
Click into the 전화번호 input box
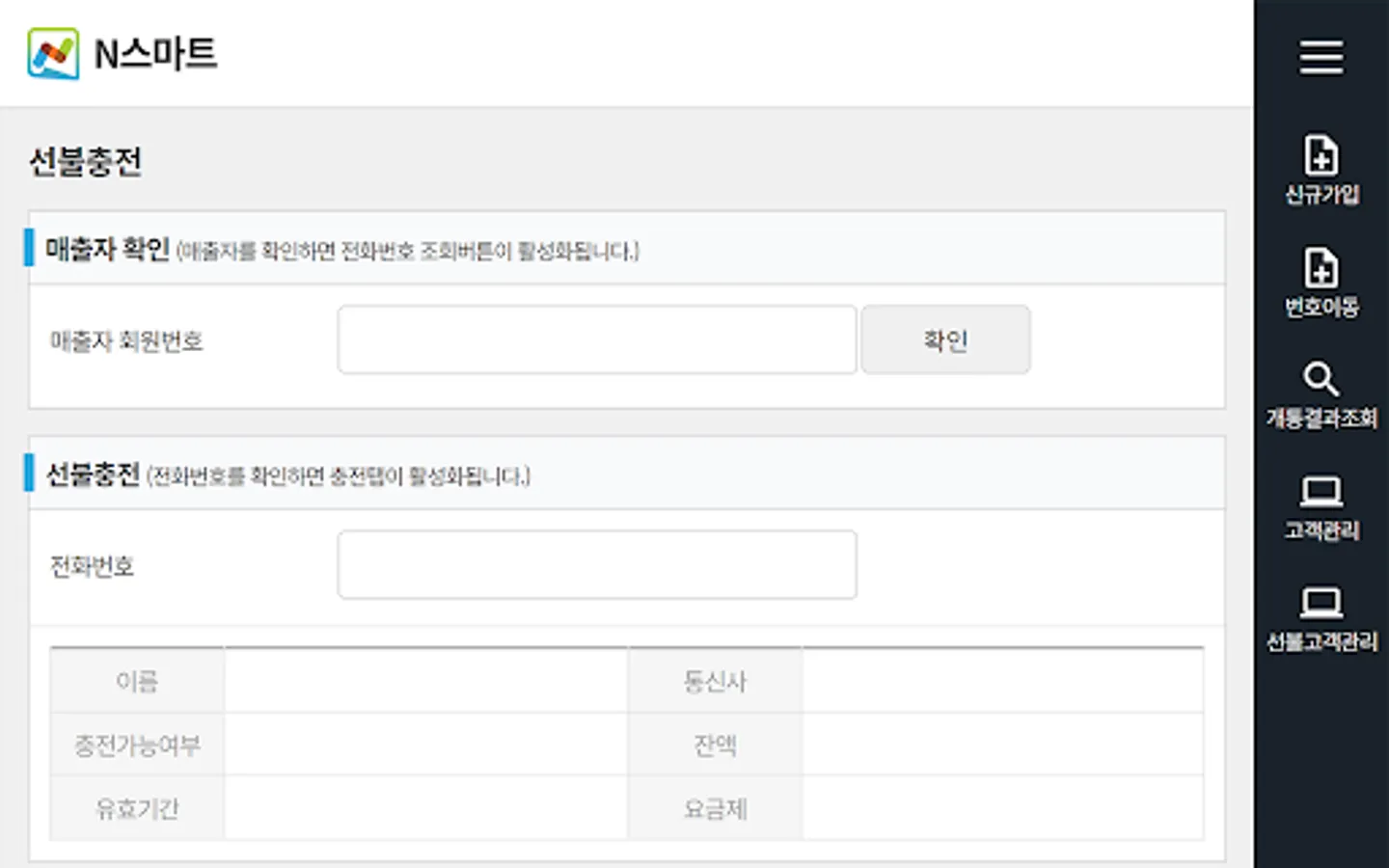(x=596, y=565)
